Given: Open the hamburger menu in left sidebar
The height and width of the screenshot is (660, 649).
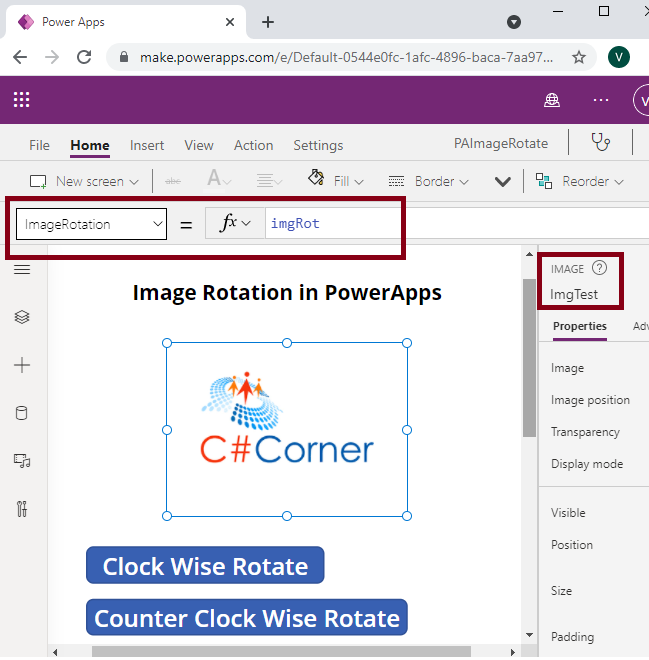Looking at the screenshot, I should [x=22, y=269].
